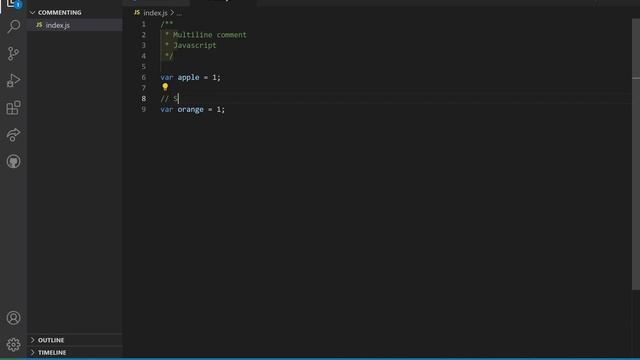This screenshot has height=360, width=640.
Task: Open the Source Control view
Action: click(x=13, y=53)
